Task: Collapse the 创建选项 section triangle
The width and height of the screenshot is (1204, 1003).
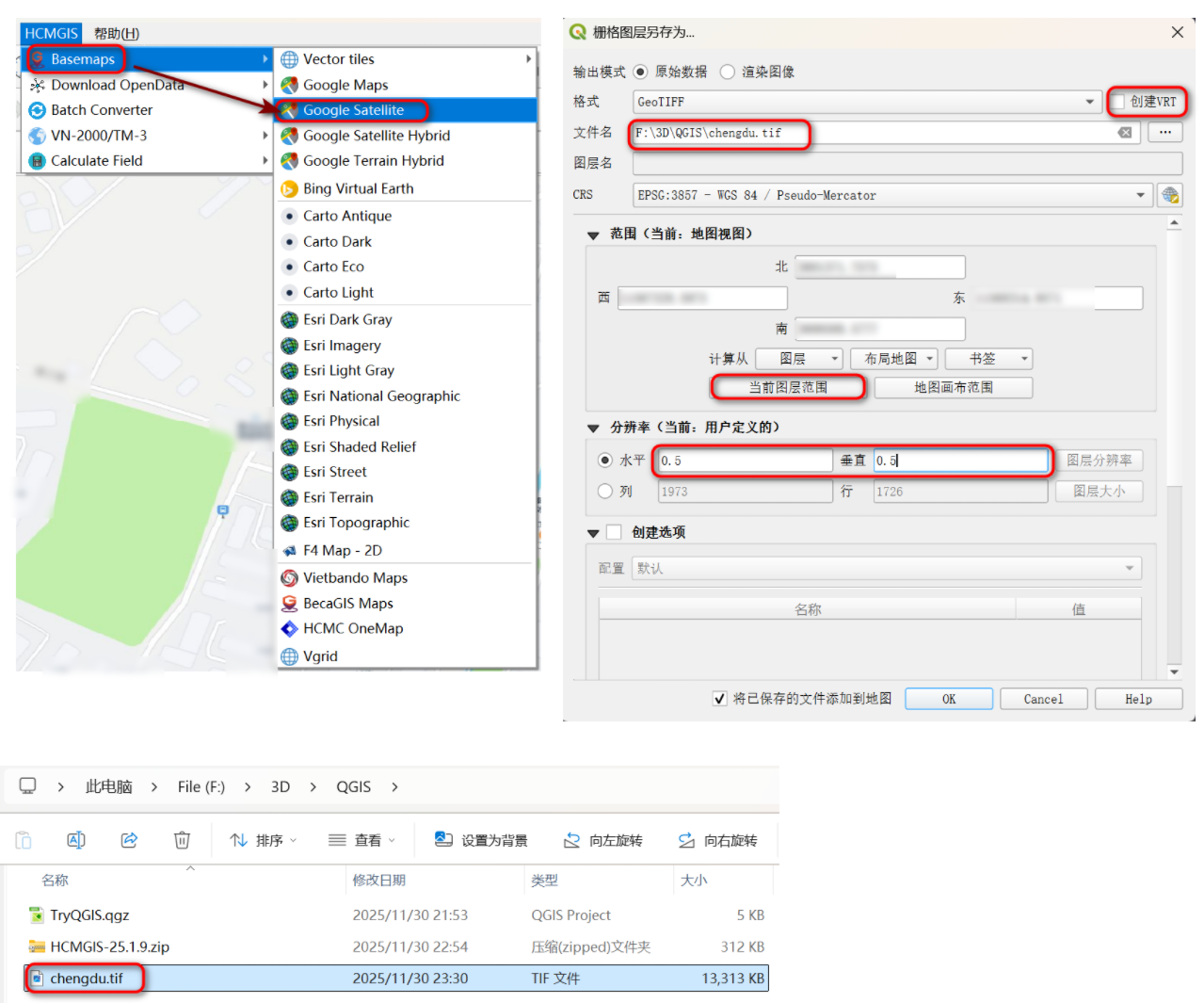Action: coord(593,534)
